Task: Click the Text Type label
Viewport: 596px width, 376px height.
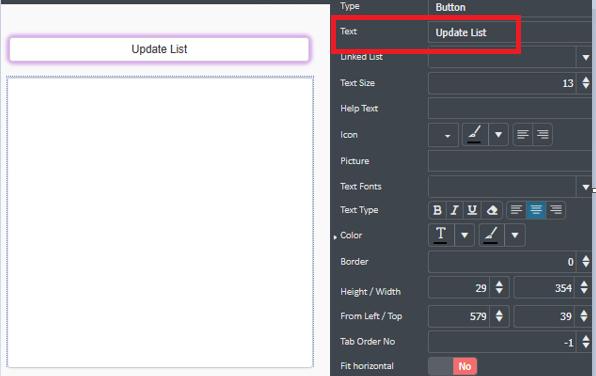Action: (359, 210)
